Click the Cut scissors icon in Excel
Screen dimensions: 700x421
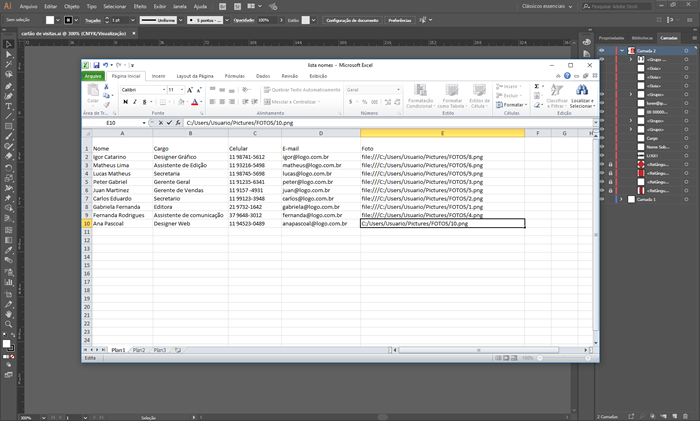coord(106,87)
